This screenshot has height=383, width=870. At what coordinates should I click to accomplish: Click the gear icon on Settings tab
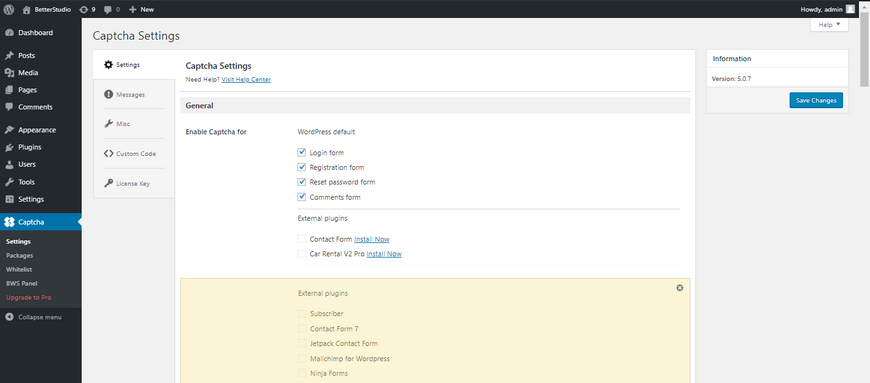(108, 64)
